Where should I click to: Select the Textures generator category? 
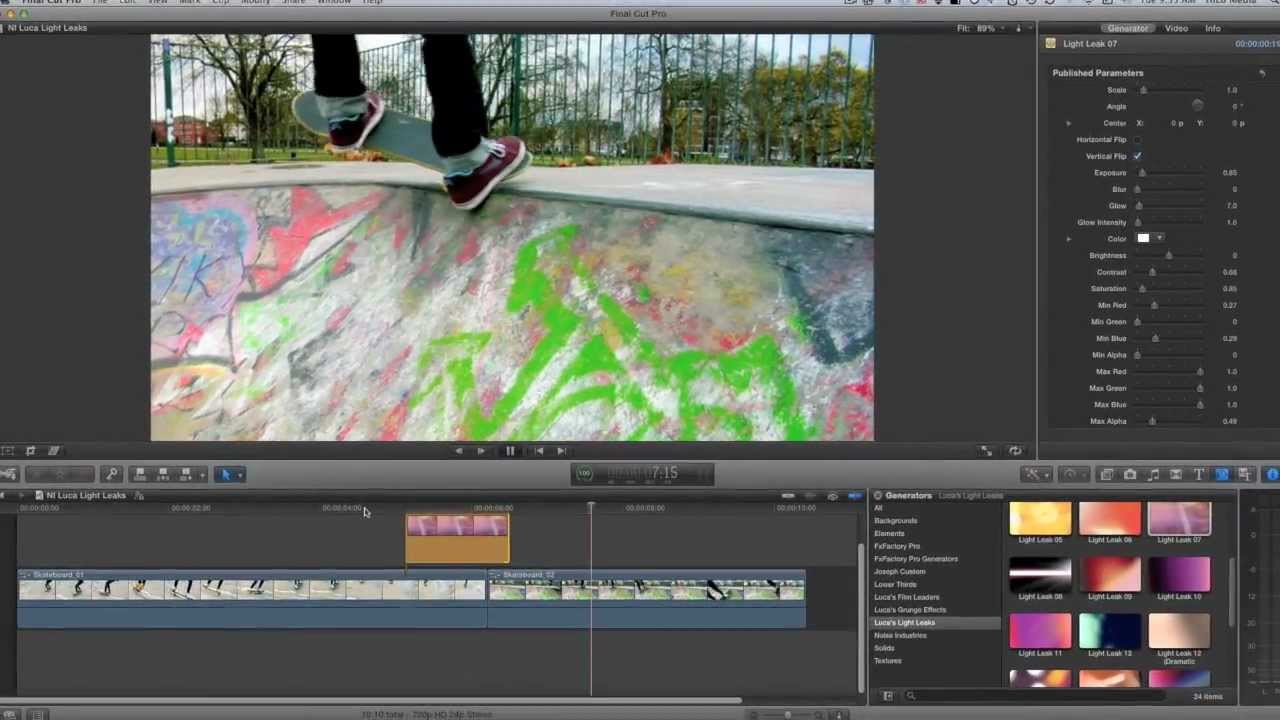pyautogui.click(x=888, y=661)
